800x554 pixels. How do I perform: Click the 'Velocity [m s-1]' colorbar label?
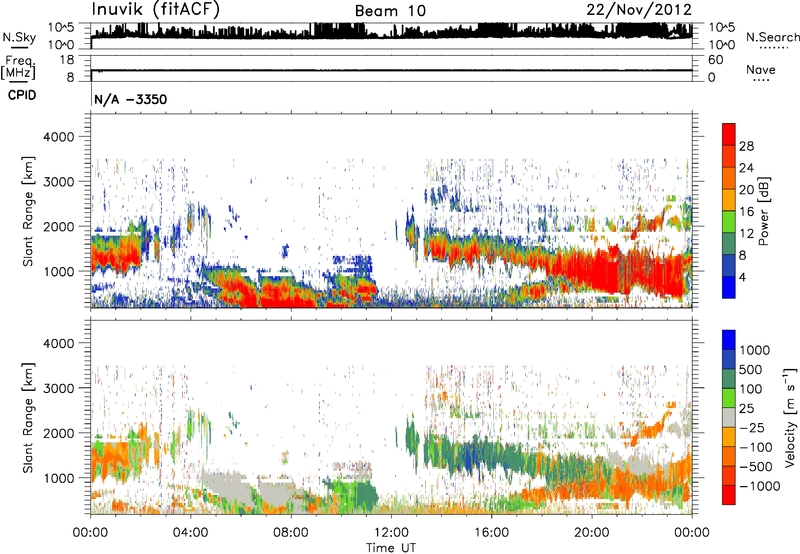[790, 417]
